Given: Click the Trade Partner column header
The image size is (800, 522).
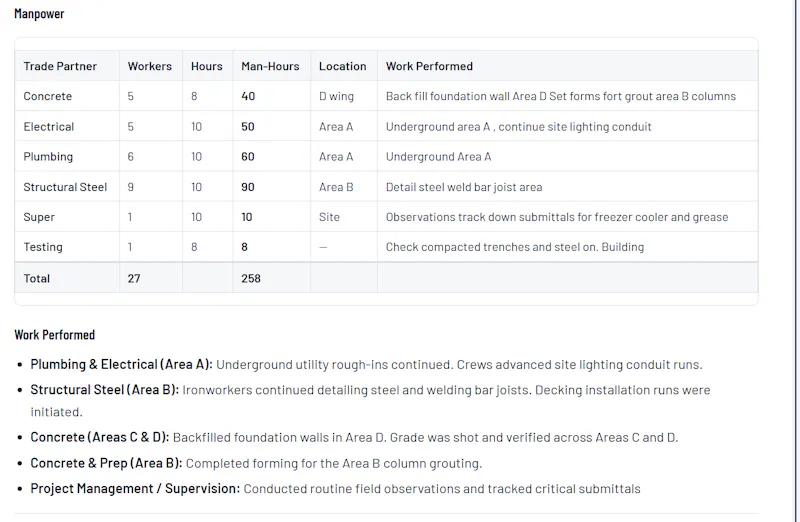Looking at the screenshot, I should coord(60,66).
